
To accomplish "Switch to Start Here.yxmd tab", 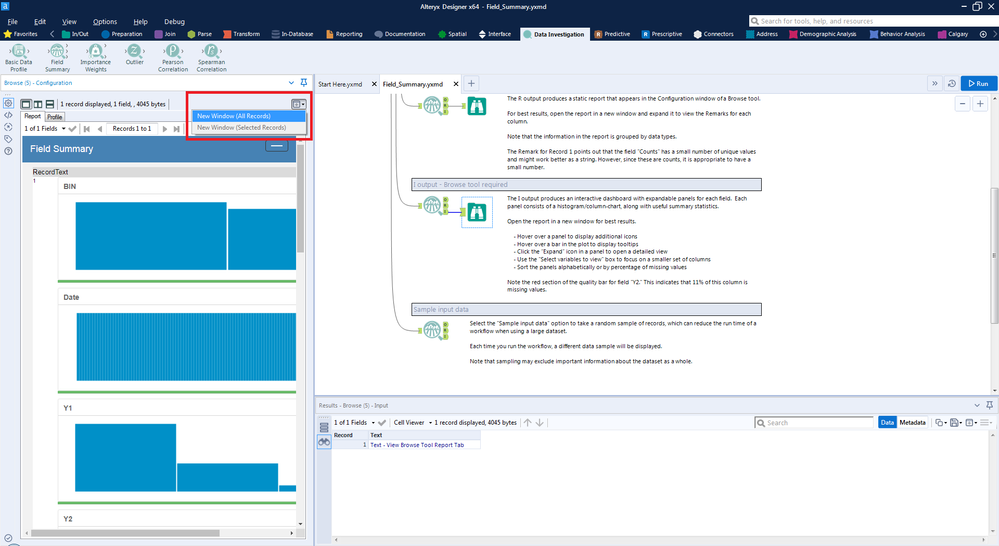I will point(340,84).
